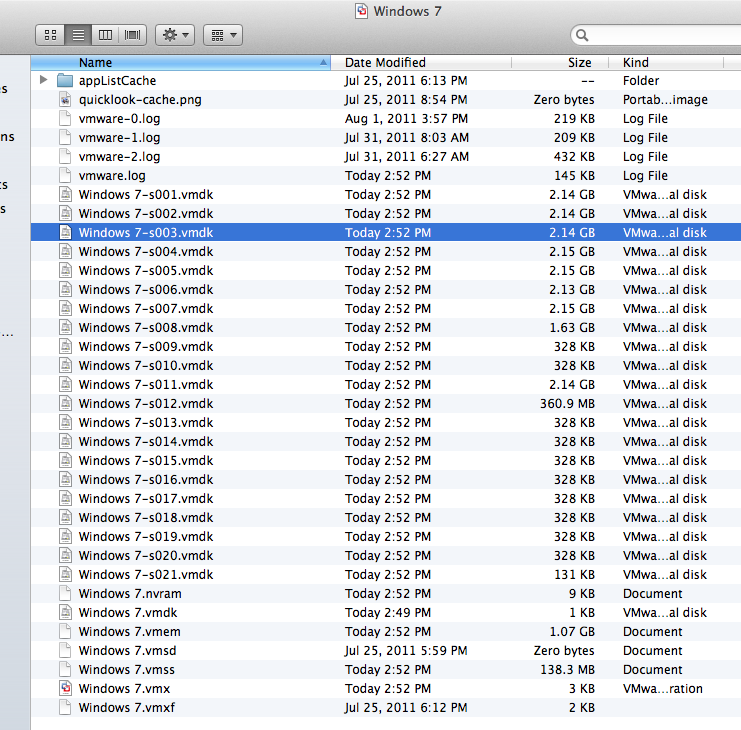This screenshot has height=730, width=741.
Task: Select the vmware-0.log file icon
Action: [65, 119]
